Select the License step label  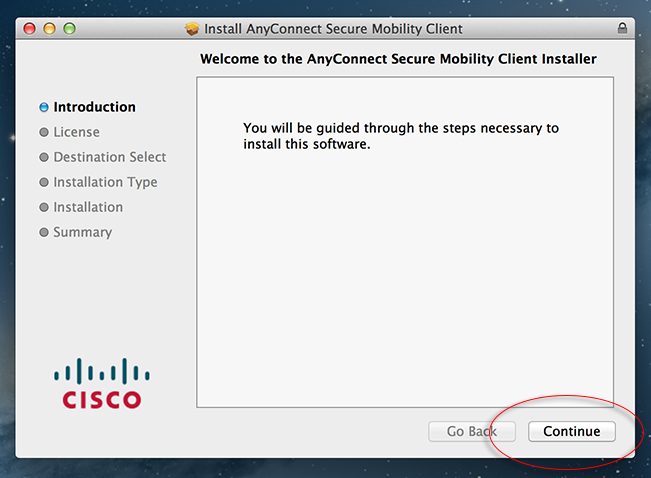tap(77, 132)
